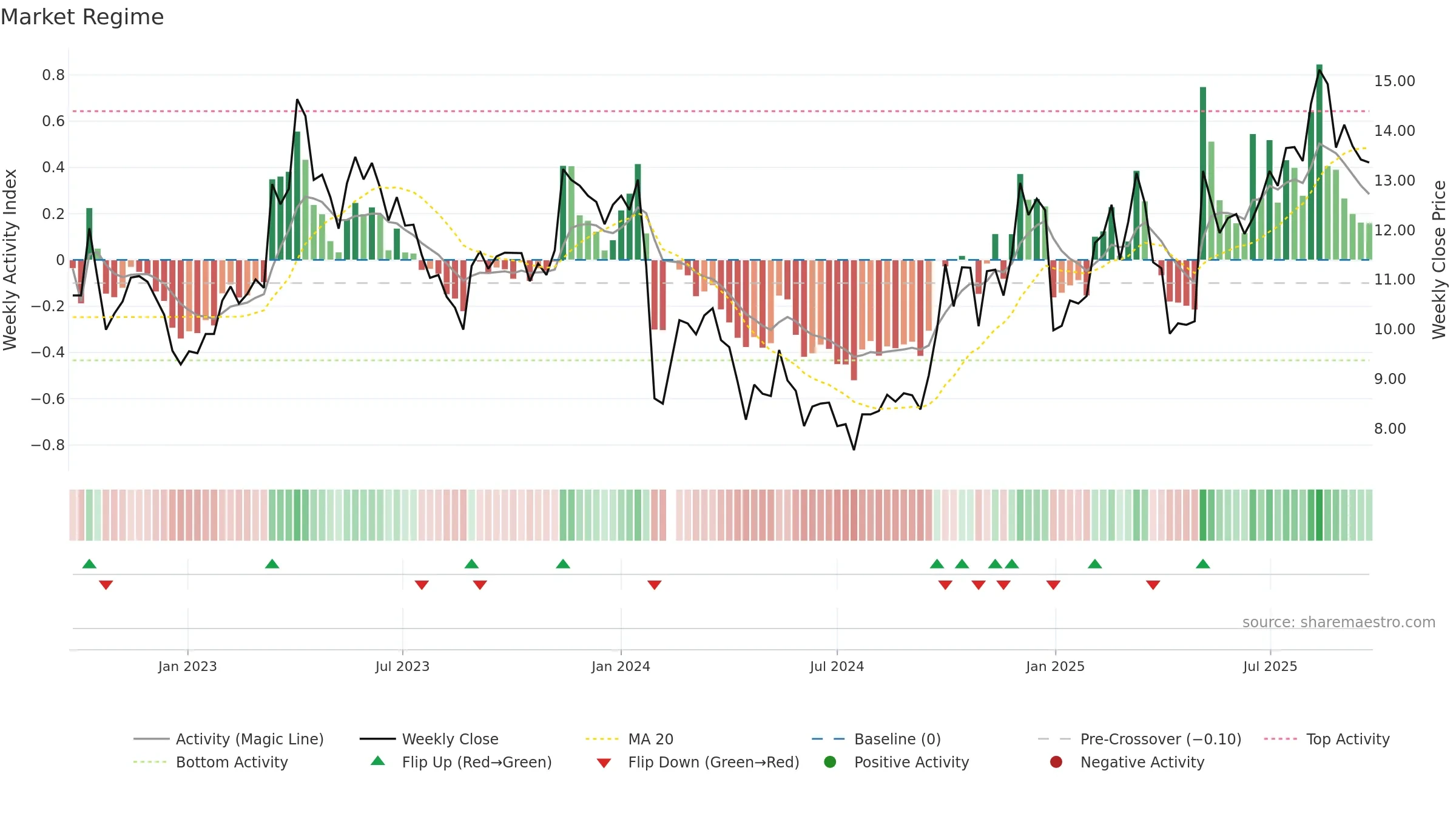Click the black Weekly Close legend line
This screenshot has width=1456, height=819.
(x=377, y=739)
